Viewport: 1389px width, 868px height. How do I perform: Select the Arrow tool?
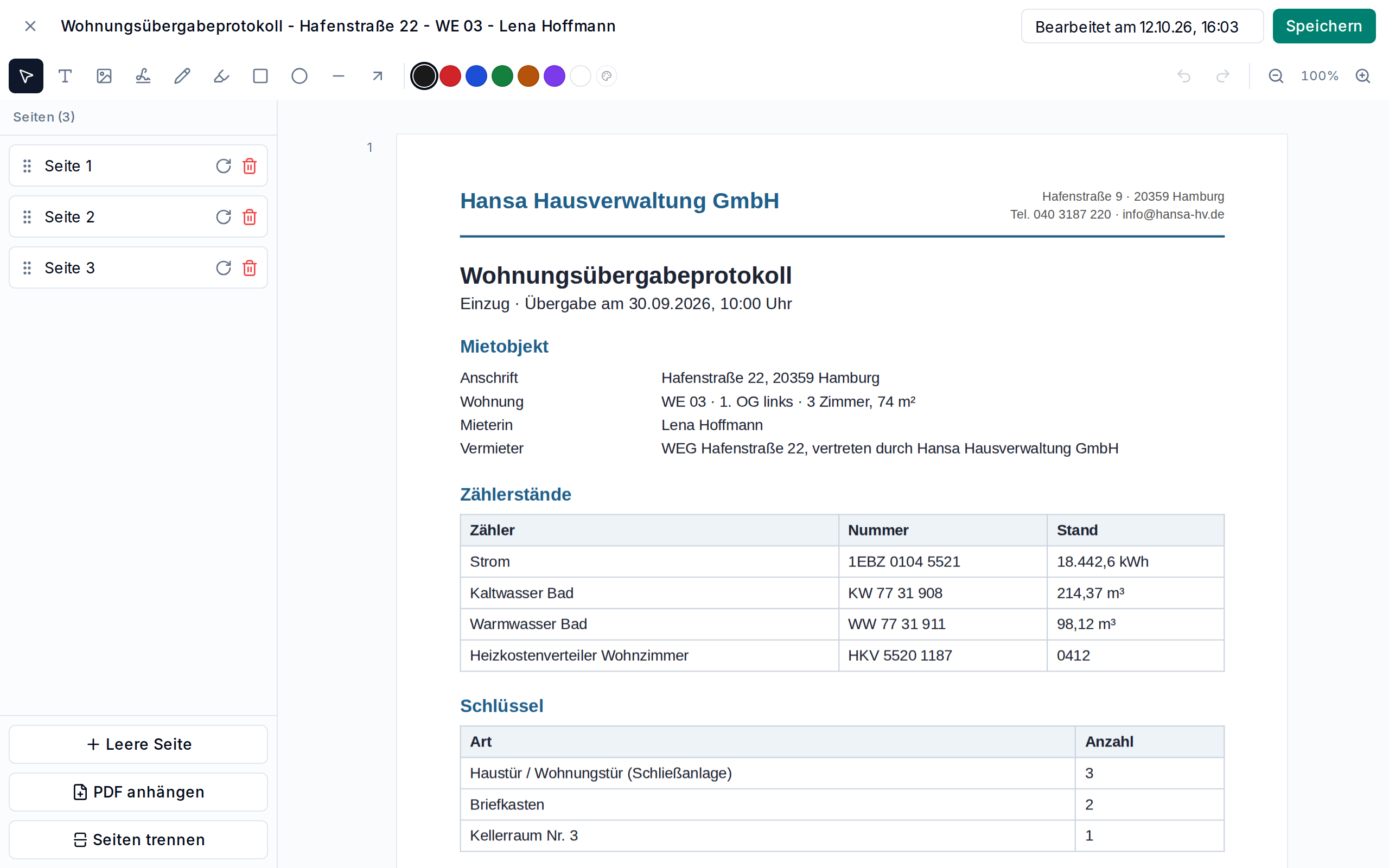(x=378, y=76)
